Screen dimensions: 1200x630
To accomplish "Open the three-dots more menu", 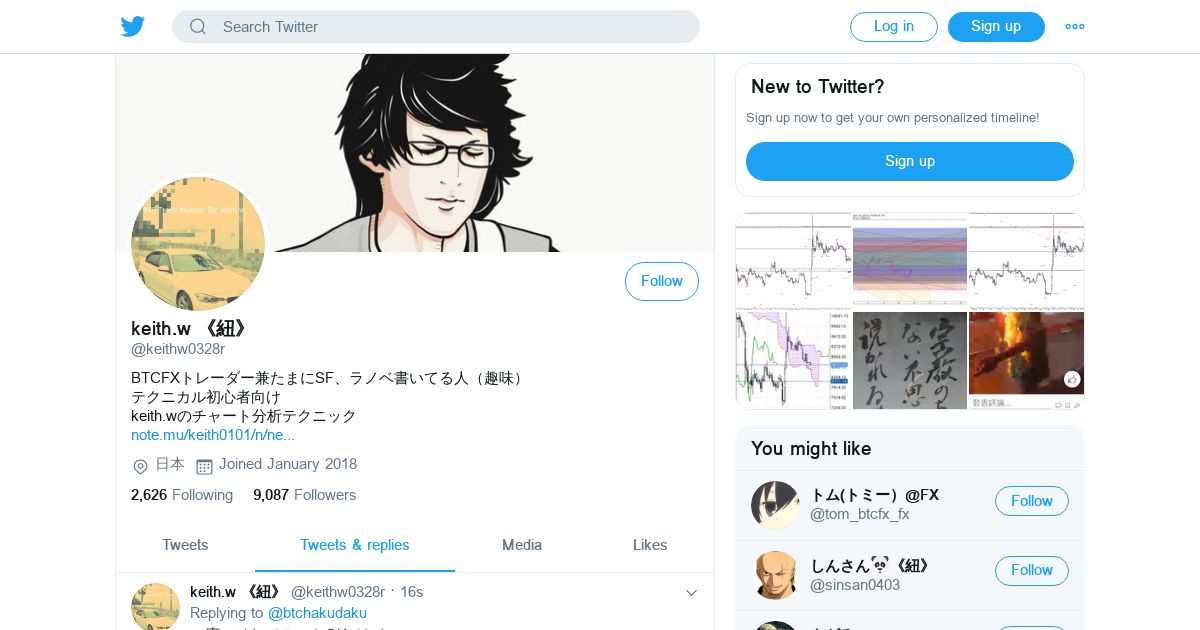I will click(x=1075, y=27).
